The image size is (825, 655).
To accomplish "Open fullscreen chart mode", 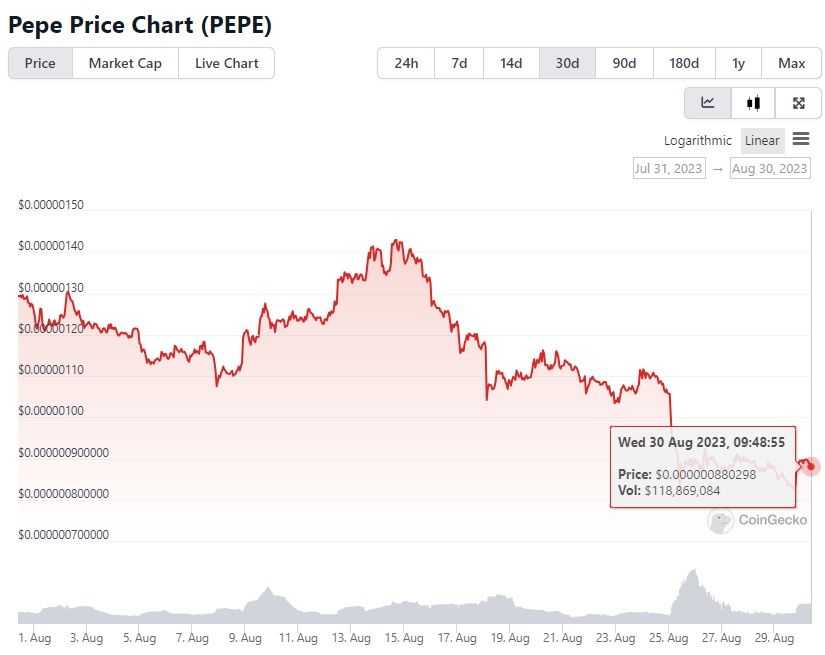I will click(797, 102).
